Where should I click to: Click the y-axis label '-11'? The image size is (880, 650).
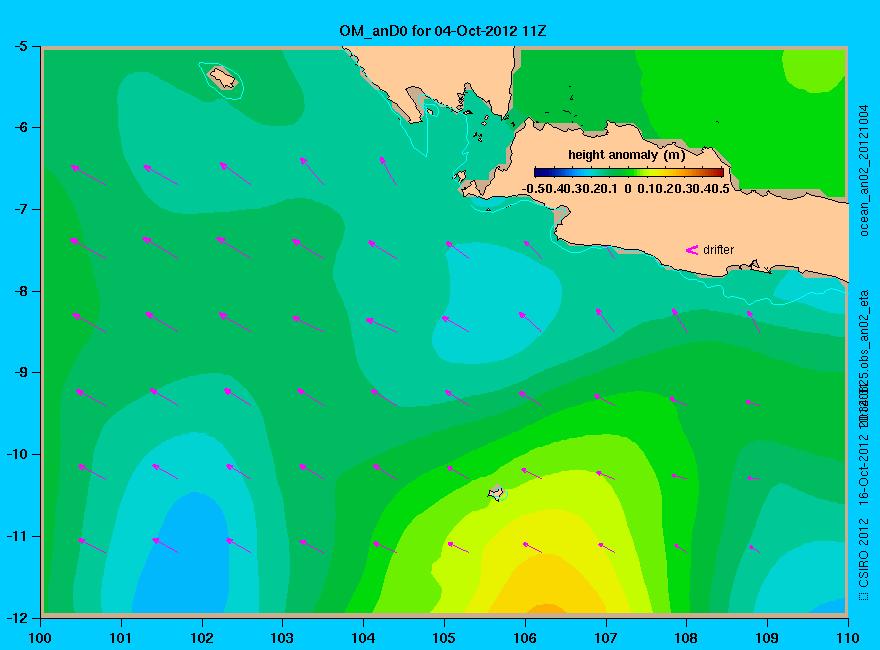point(17,536)
